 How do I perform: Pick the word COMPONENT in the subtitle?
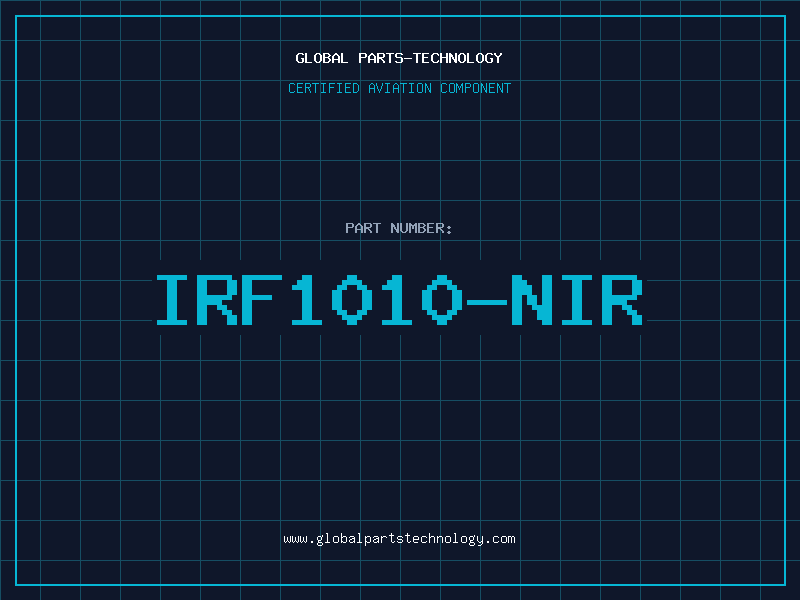click(x=475, y=88)
